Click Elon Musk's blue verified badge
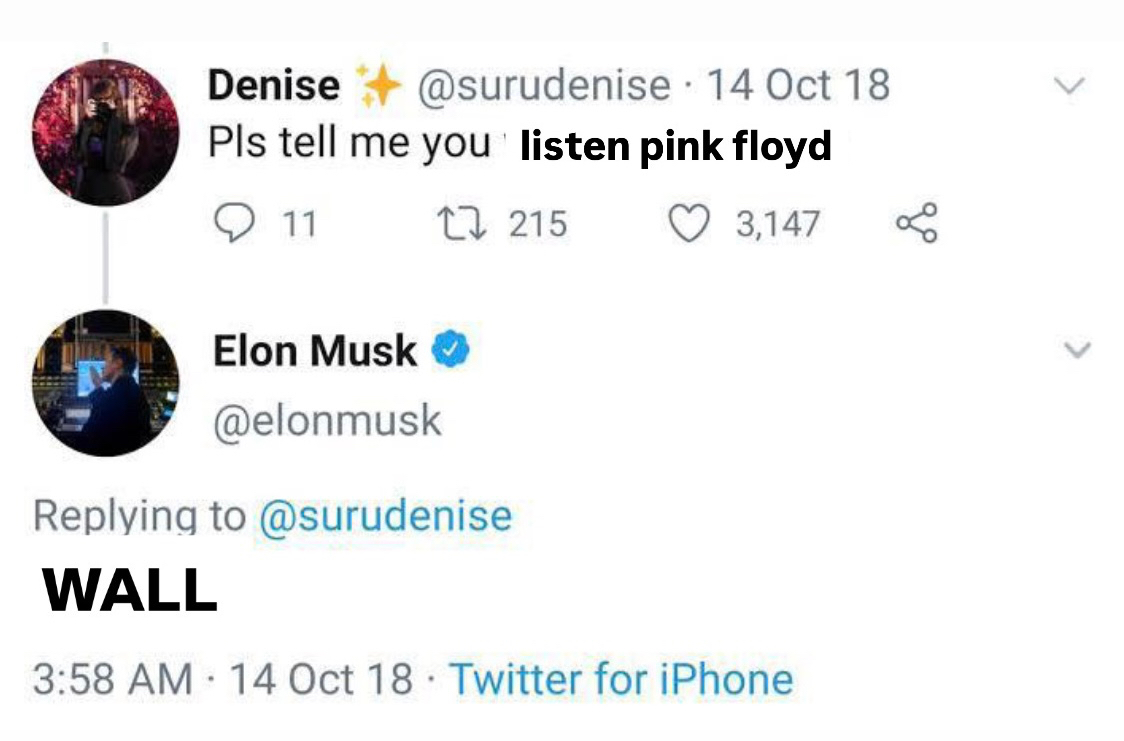This screenshot has height=741, width=1124. (451, 351)
